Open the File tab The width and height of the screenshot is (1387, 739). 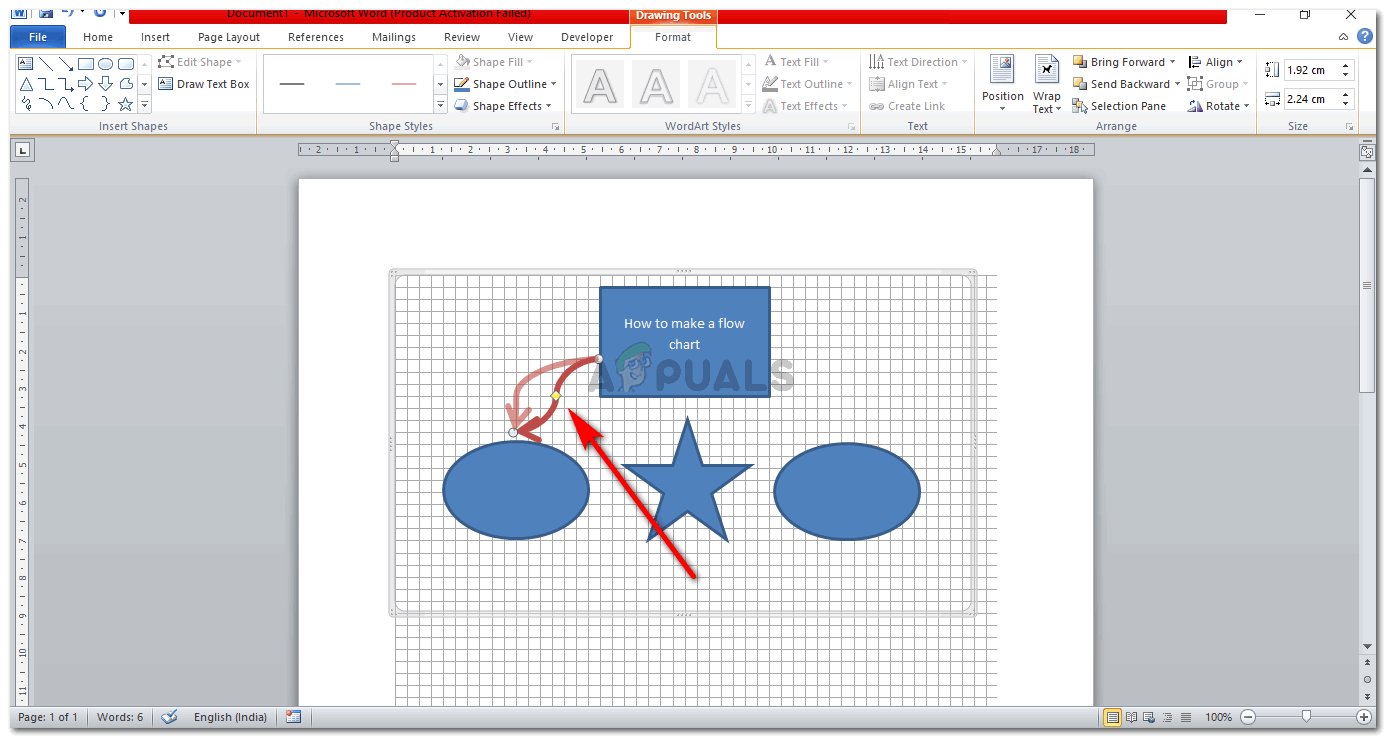[x=38, y=37]
